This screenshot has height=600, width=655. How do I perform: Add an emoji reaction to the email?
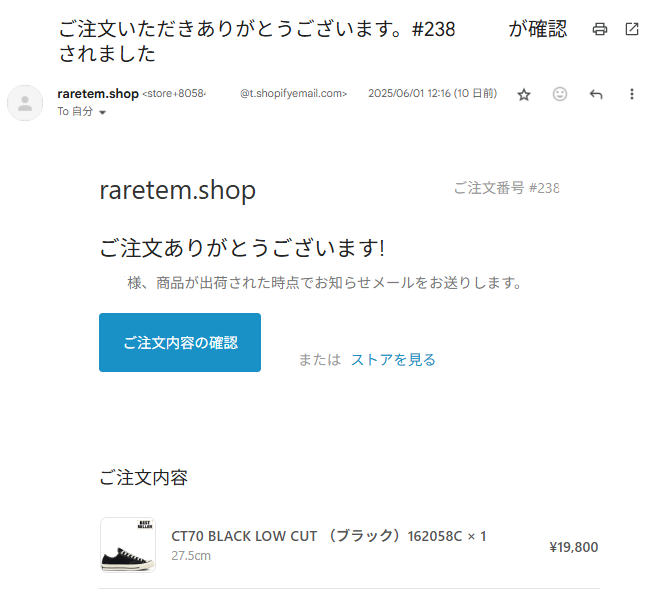coord(560,94)
